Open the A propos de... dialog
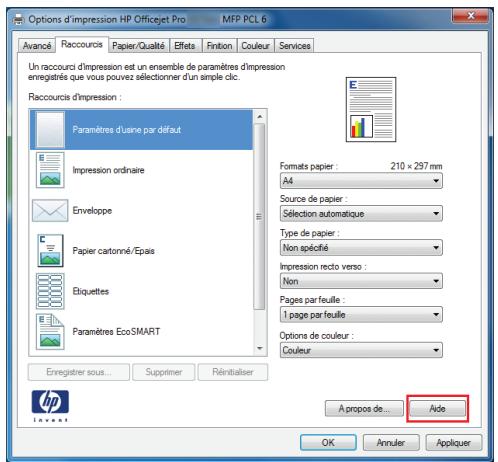 click(x=364, y=409)
